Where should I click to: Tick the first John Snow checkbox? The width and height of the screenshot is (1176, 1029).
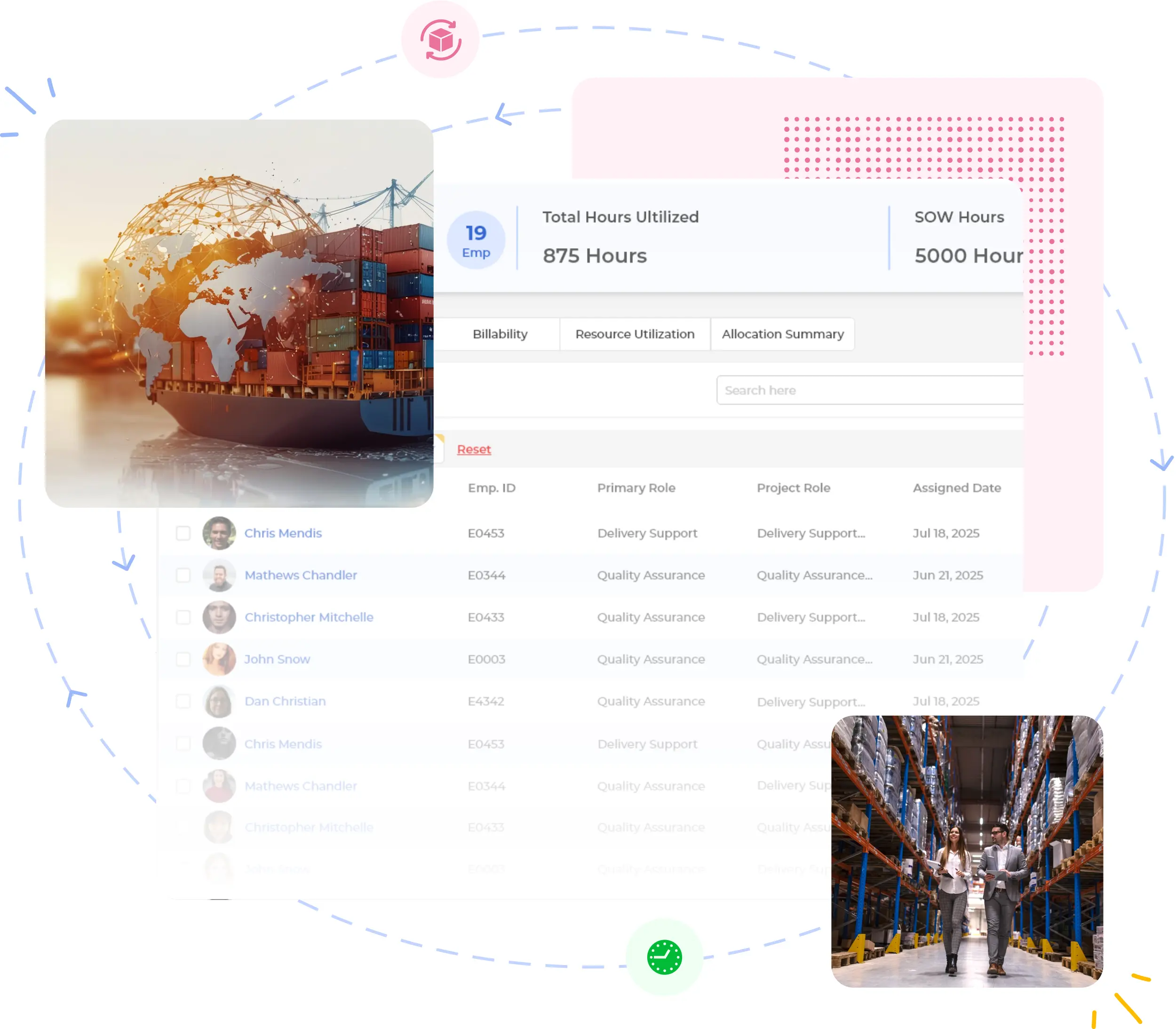(183, 659)
